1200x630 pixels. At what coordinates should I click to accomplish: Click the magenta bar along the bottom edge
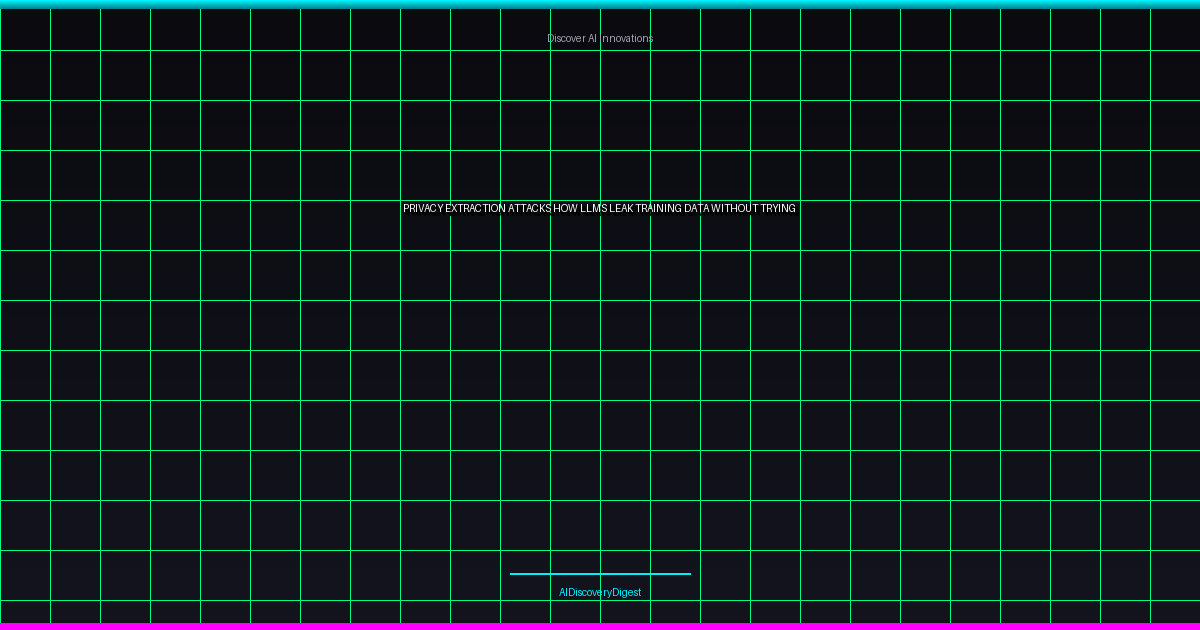pyautogui.click(x=600, y=626)
